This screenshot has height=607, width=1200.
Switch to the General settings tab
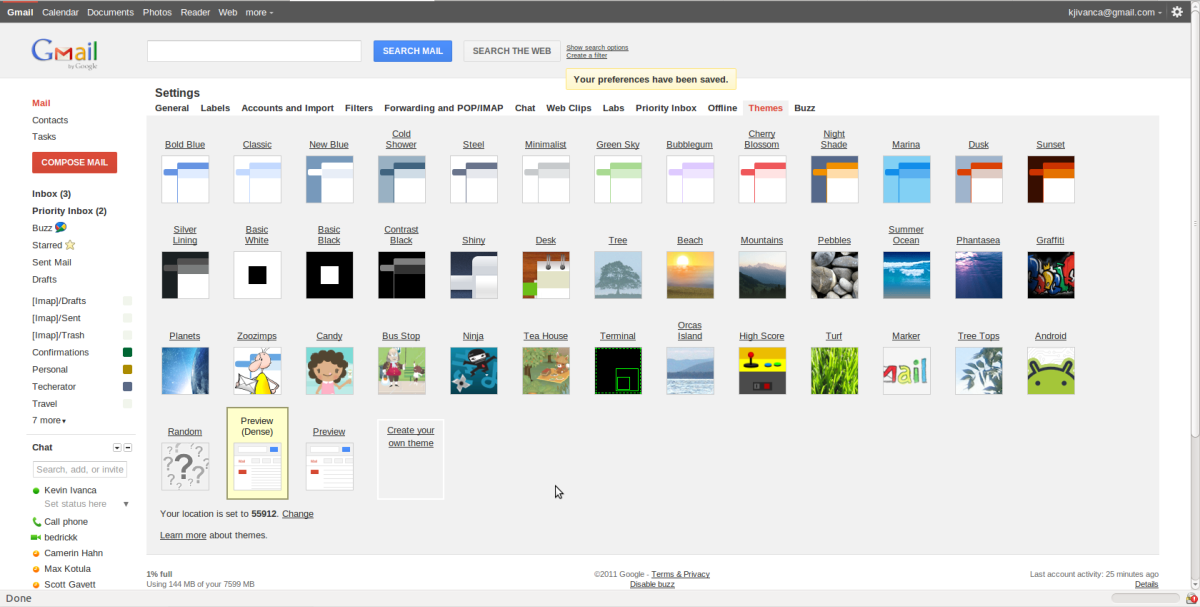click(172, 108)
